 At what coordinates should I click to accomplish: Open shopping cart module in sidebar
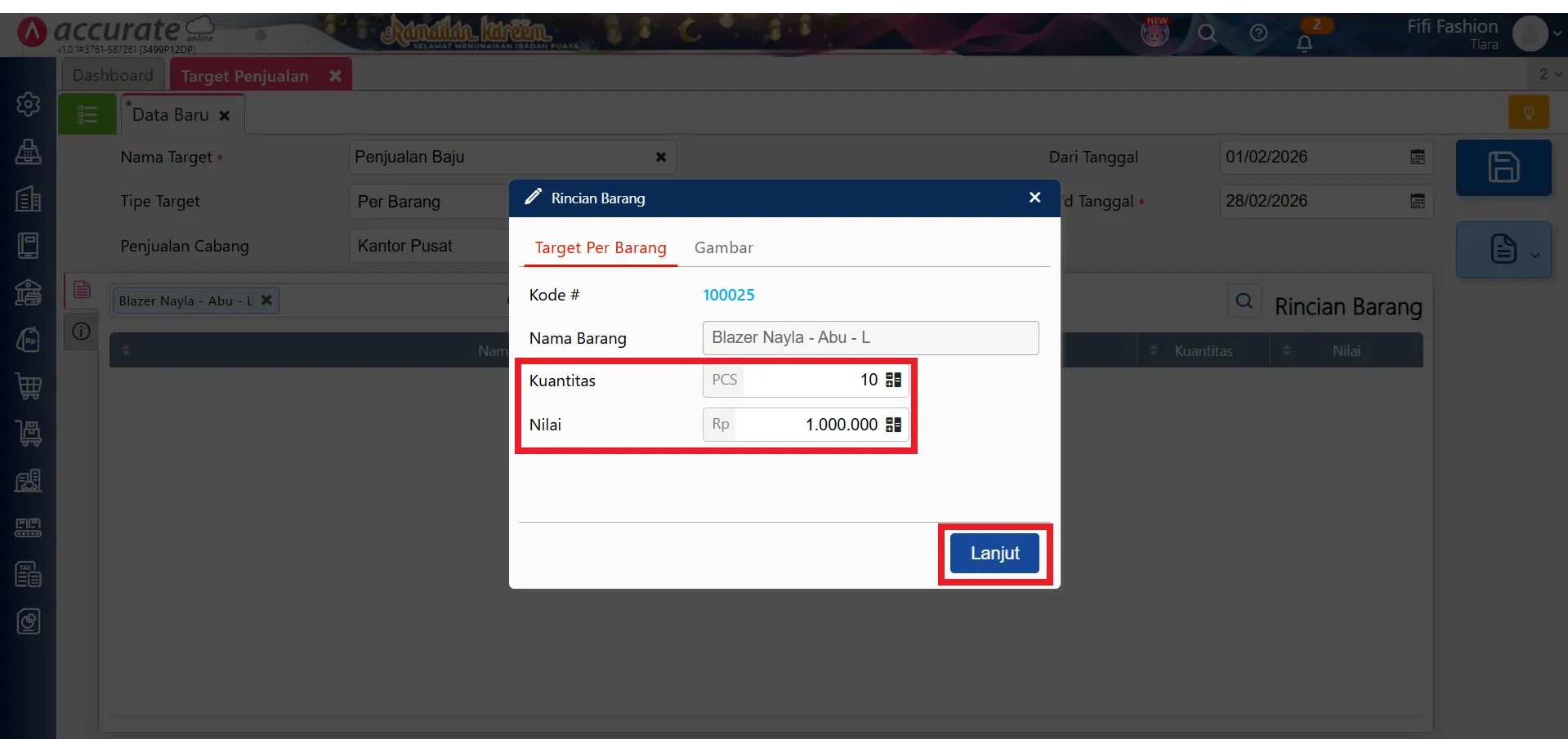29,386
